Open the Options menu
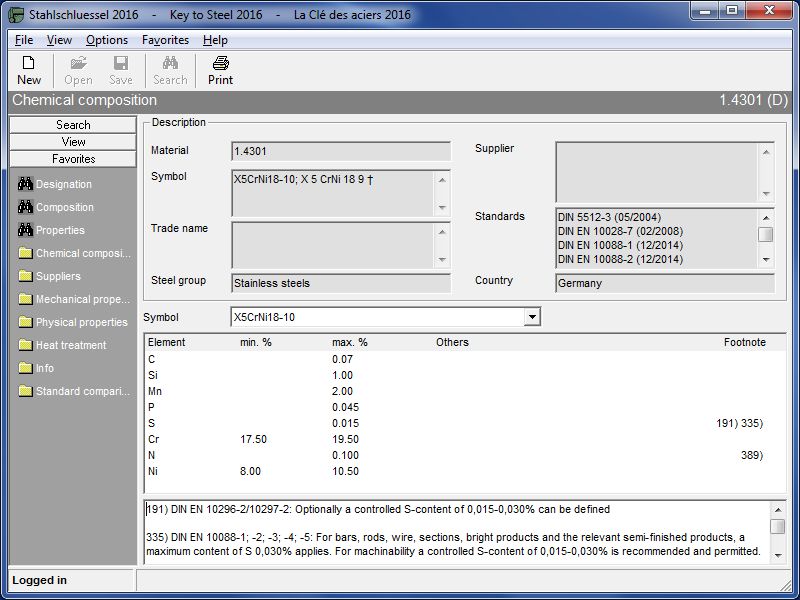Screen dimensions: 800x600 coord(107,40)
